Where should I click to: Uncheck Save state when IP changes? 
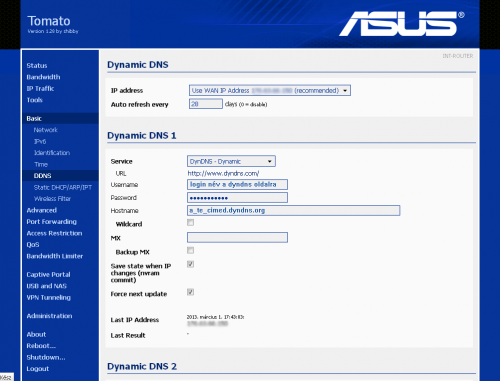coord(190,264)
